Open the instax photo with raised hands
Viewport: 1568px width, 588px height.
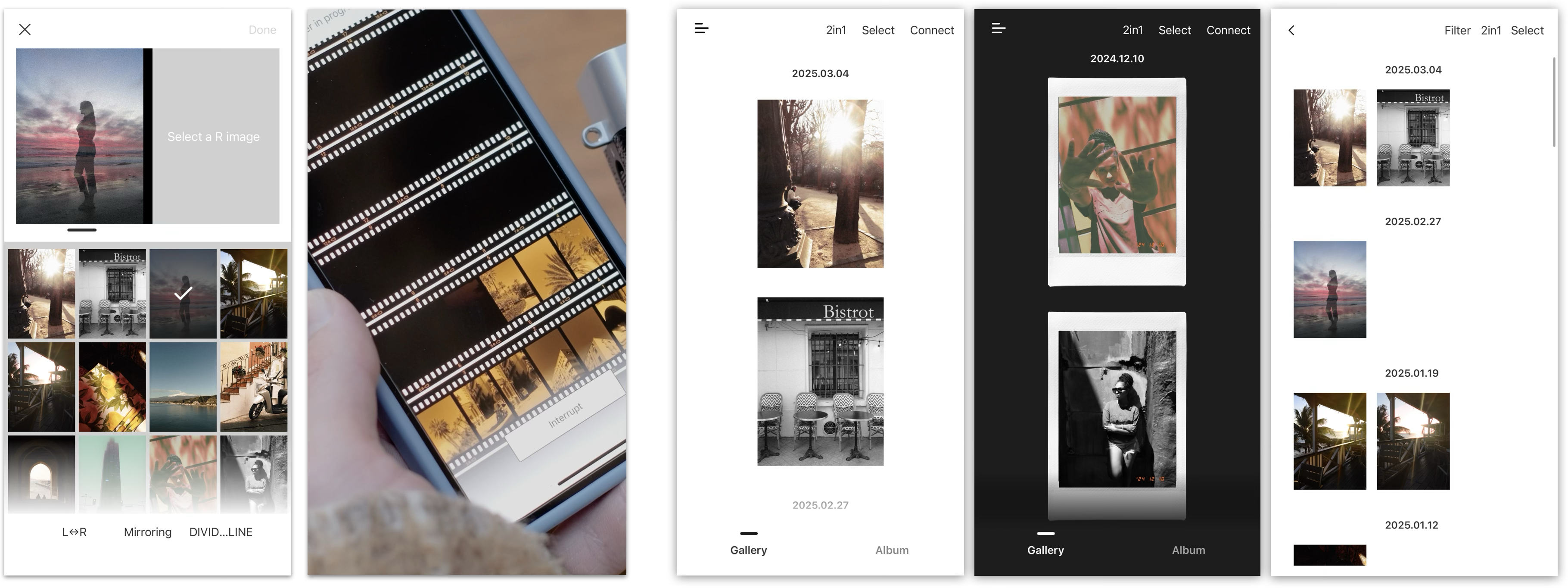(x=1117, y=181)
